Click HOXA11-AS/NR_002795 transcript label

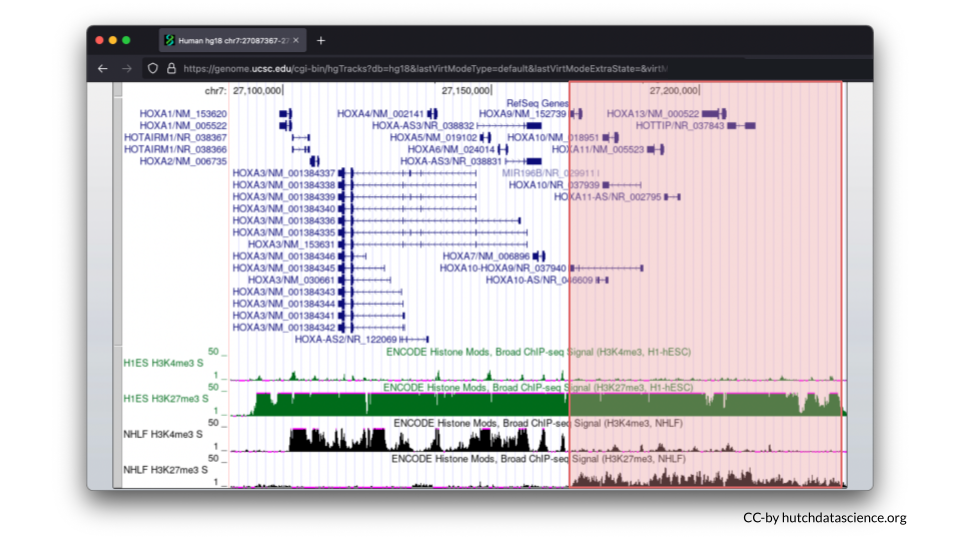click(x=607, y=197)
